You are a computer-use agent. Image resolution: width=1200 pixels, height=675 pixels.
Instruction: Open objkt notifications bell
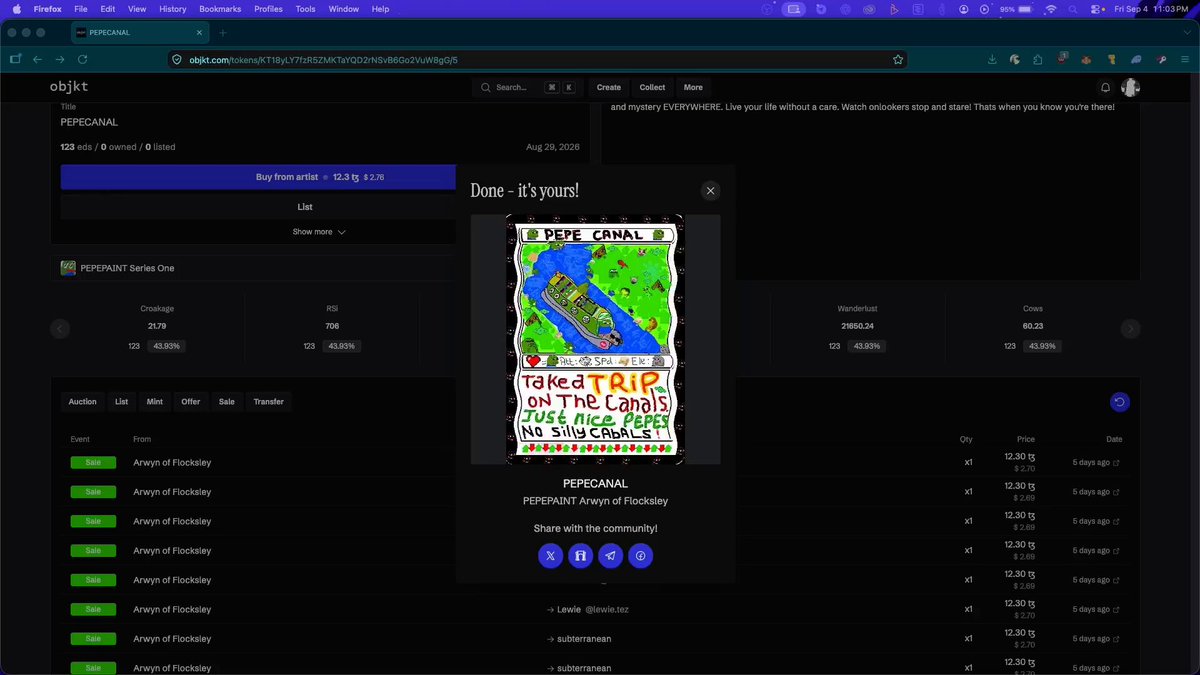[1105, 87]
